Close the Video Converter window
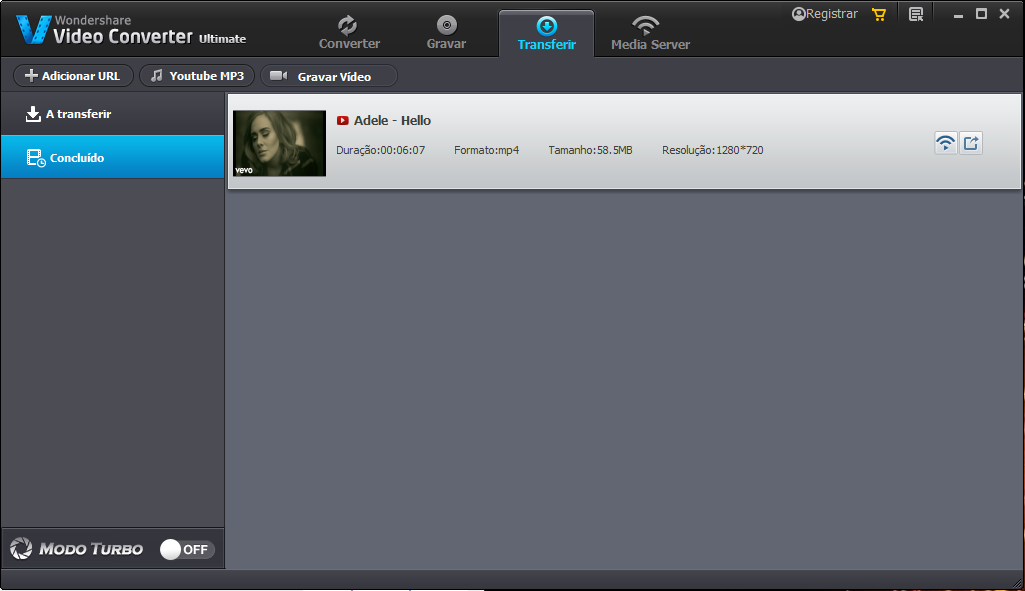 click(1004, 14)
